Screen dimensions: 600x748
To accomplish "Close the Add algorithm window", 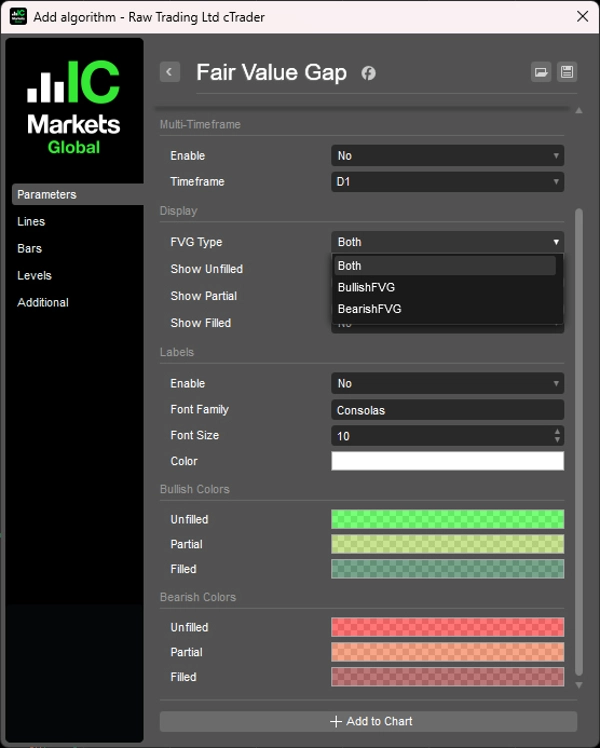I will pos(582,16).
